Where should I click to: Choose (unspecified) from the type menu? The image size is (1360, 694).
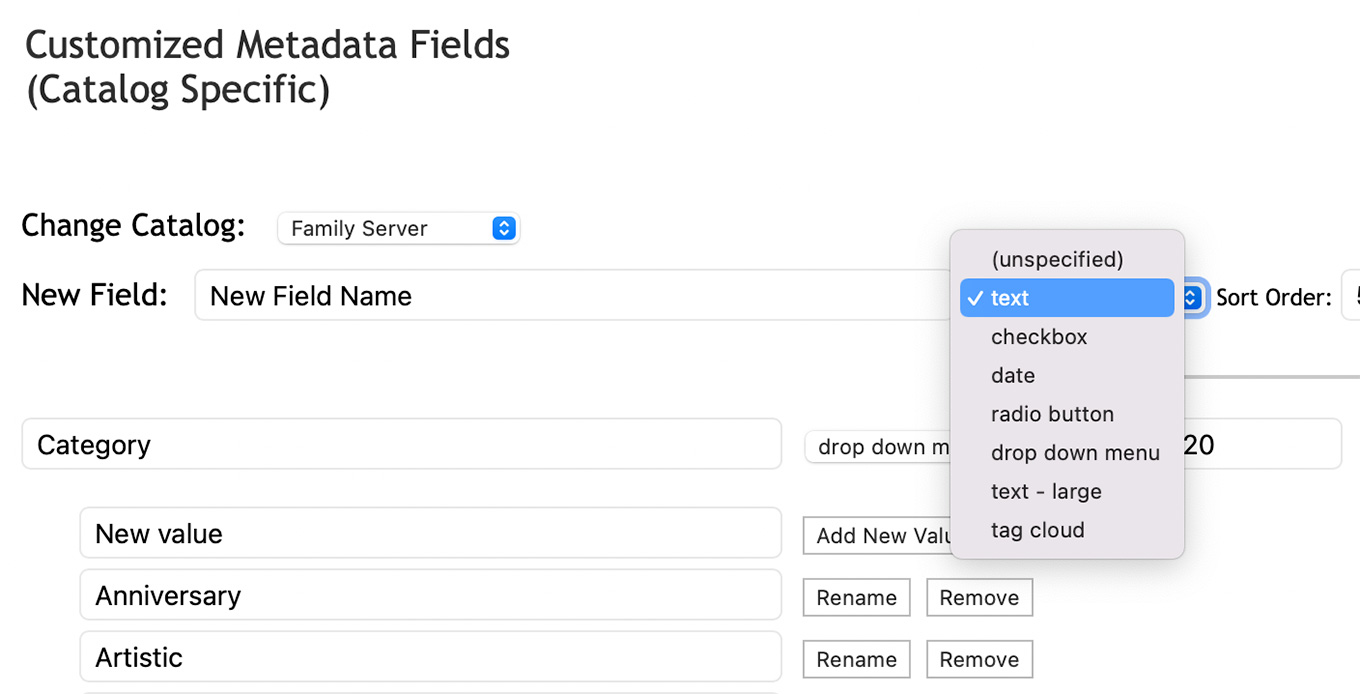click(x=1067, y=259)
